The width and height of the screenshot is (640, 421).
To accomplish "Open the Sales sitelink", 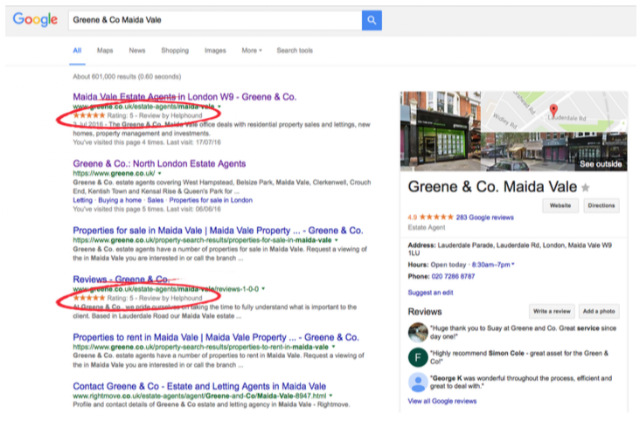I will coord(155,200).
